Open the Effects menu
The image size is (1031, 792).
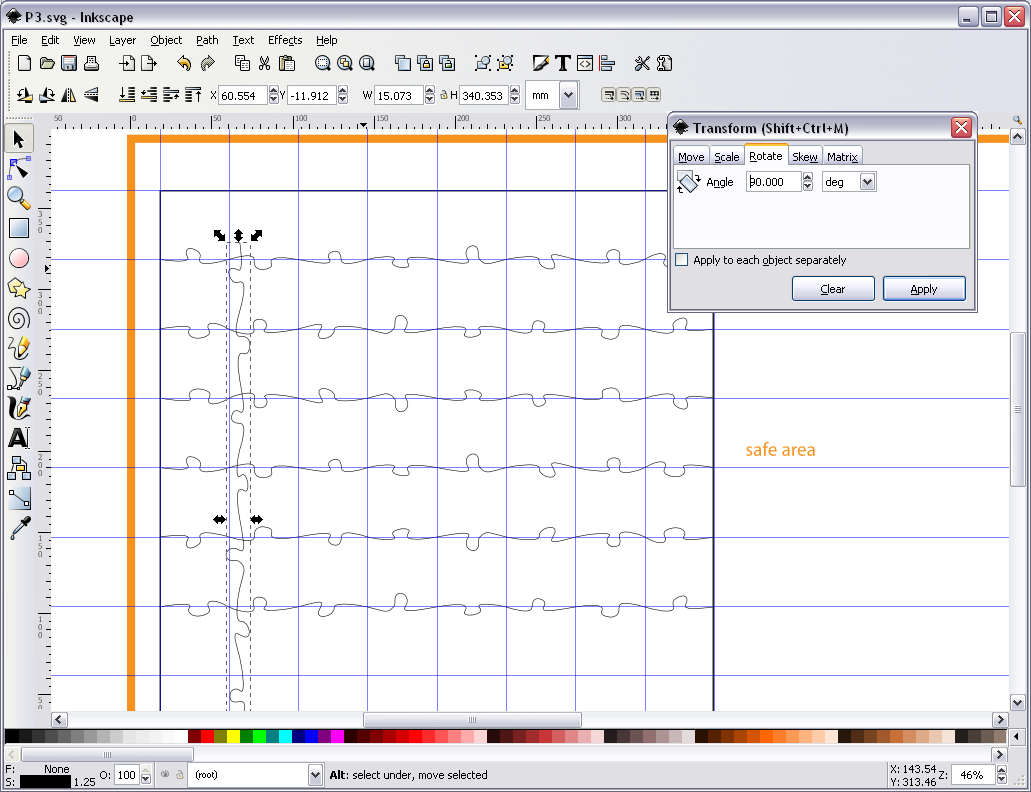[285, 40]
